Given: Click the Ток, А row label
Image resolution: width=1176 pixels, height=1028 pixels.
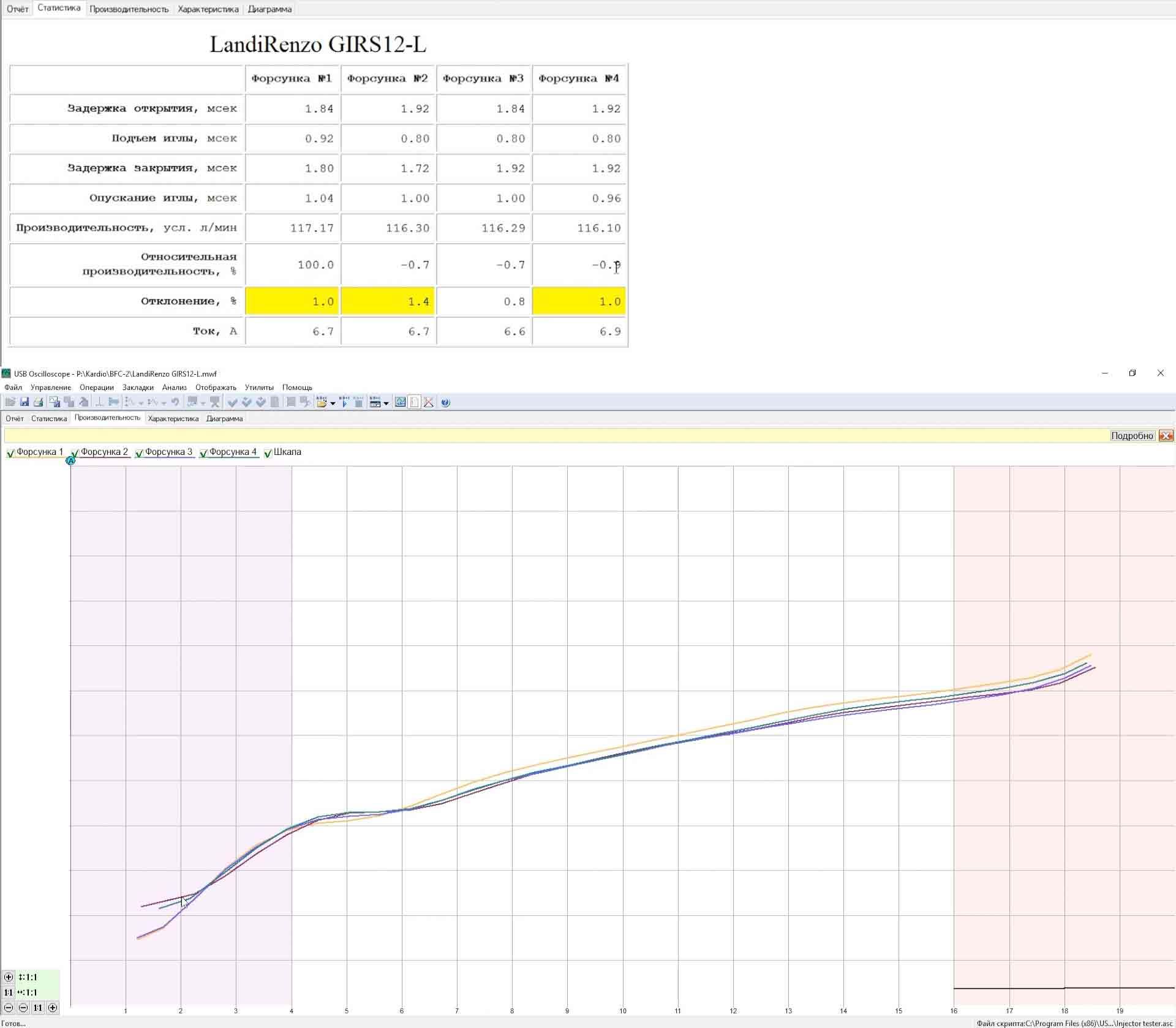Looking at the screenshot, I should (x=214, y=331).
